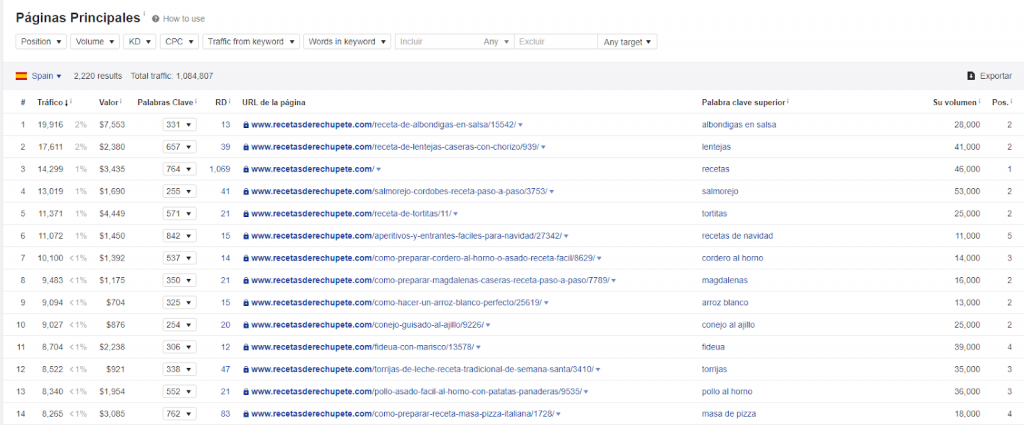Expand the 571 keywords dropdown

tap(180, 213)
